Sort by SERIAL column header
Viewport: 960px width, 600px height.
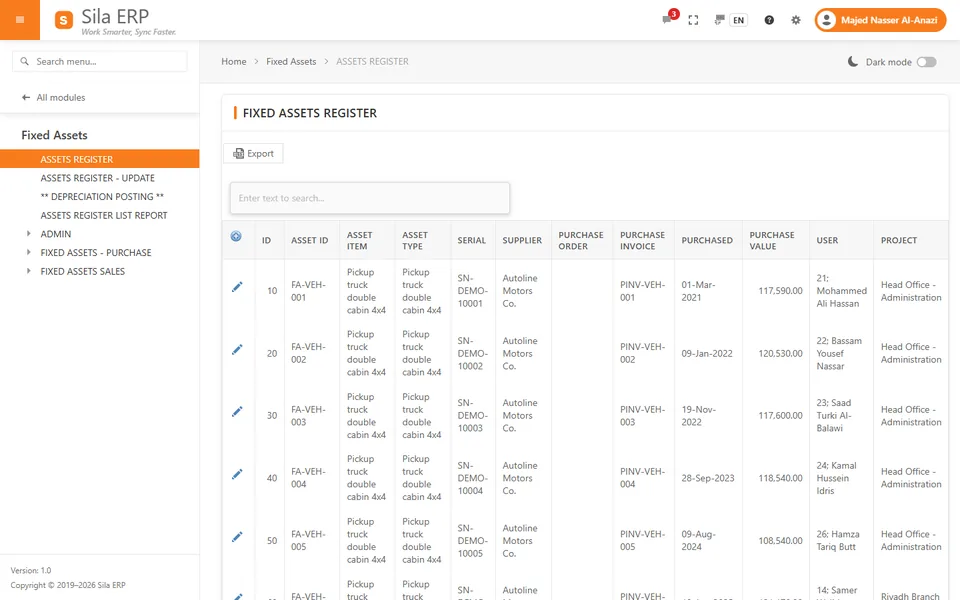point(471,241)
